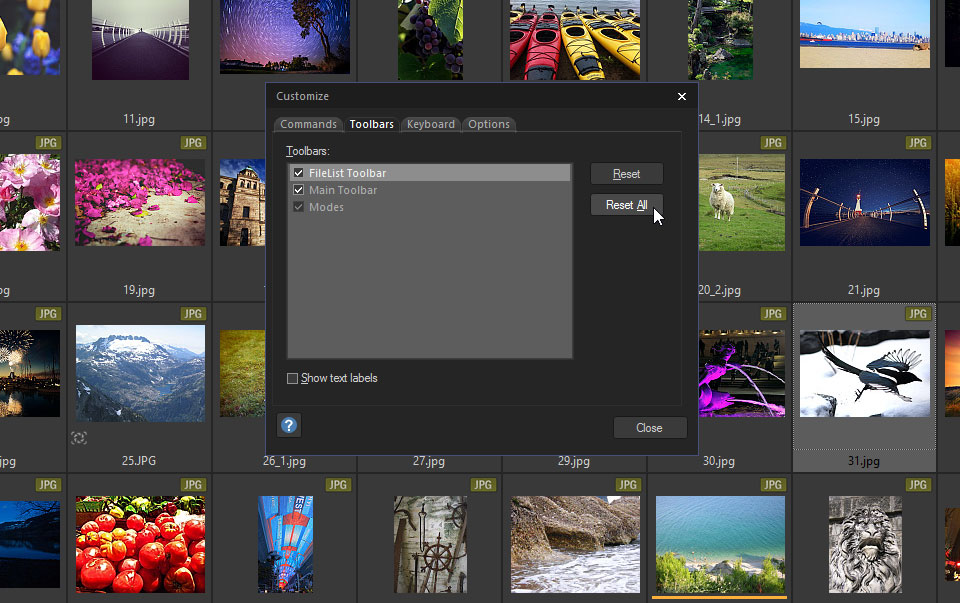Select the turquoise beach water thumbnail

pyautogui.click(x=720, y=544)
